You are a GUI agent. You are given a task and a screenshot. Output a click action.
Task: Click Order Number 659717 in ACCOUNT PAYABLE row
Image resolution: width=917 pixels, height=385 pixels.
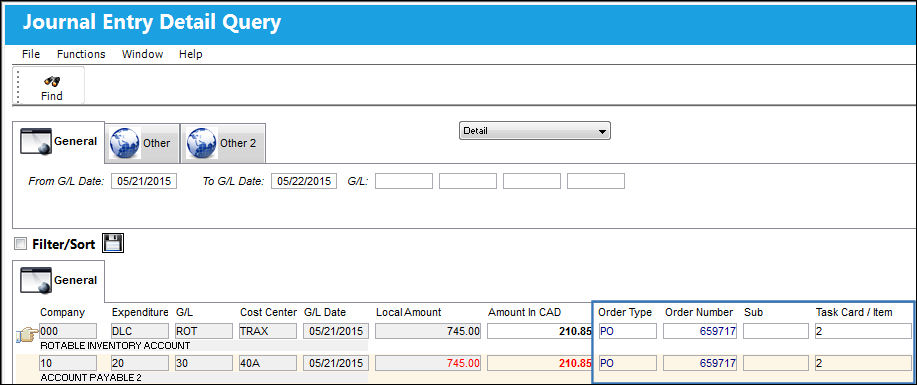coord(701,363)
